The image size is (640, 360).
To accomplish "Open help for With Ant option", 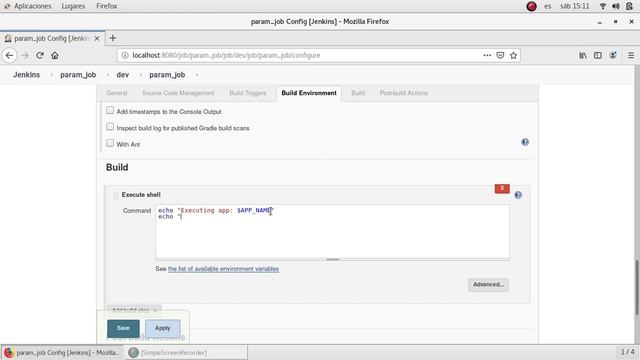I will (525, 142).
